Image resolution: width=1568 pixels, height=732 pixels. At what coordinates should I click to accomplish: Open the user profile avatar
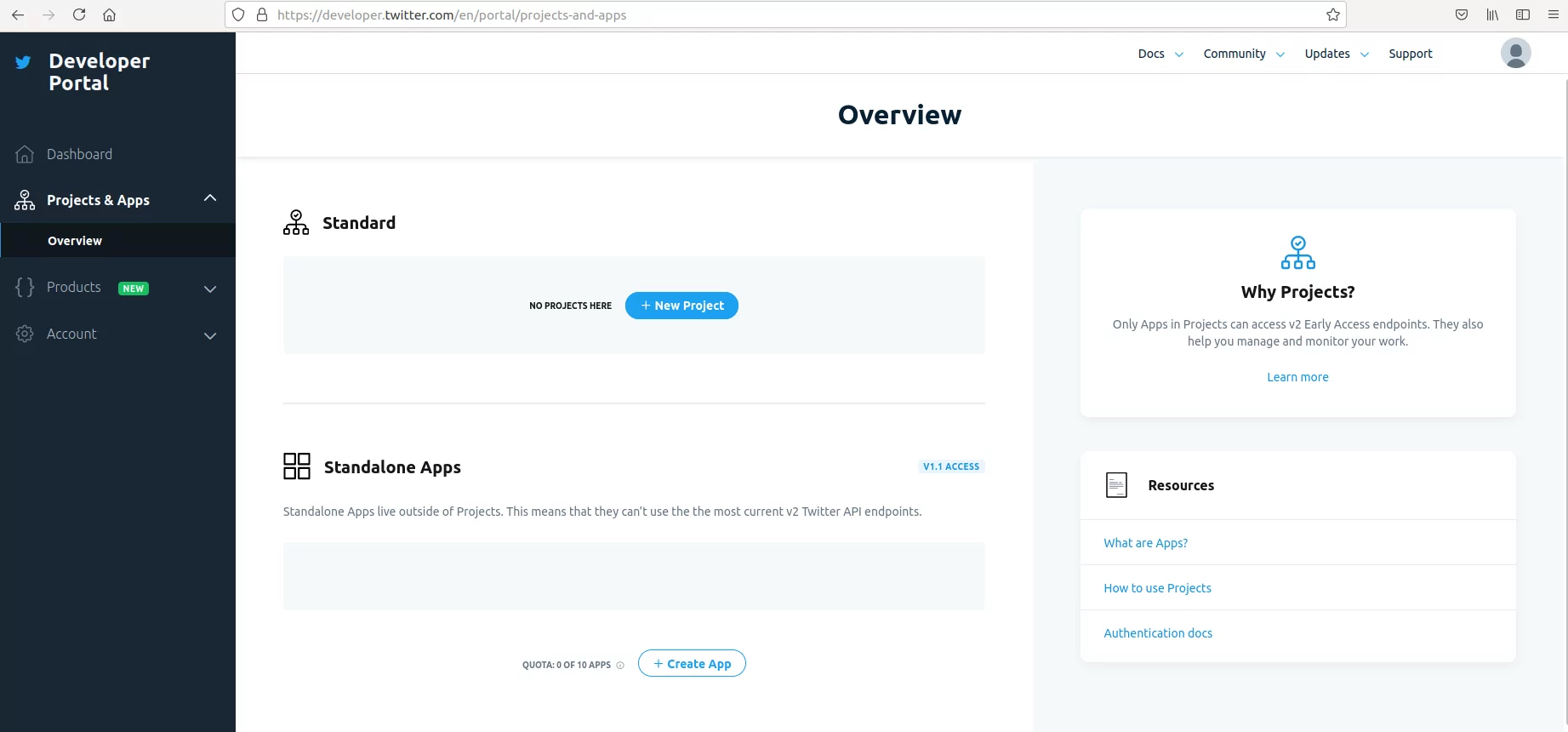click(x=1515, y=53)
